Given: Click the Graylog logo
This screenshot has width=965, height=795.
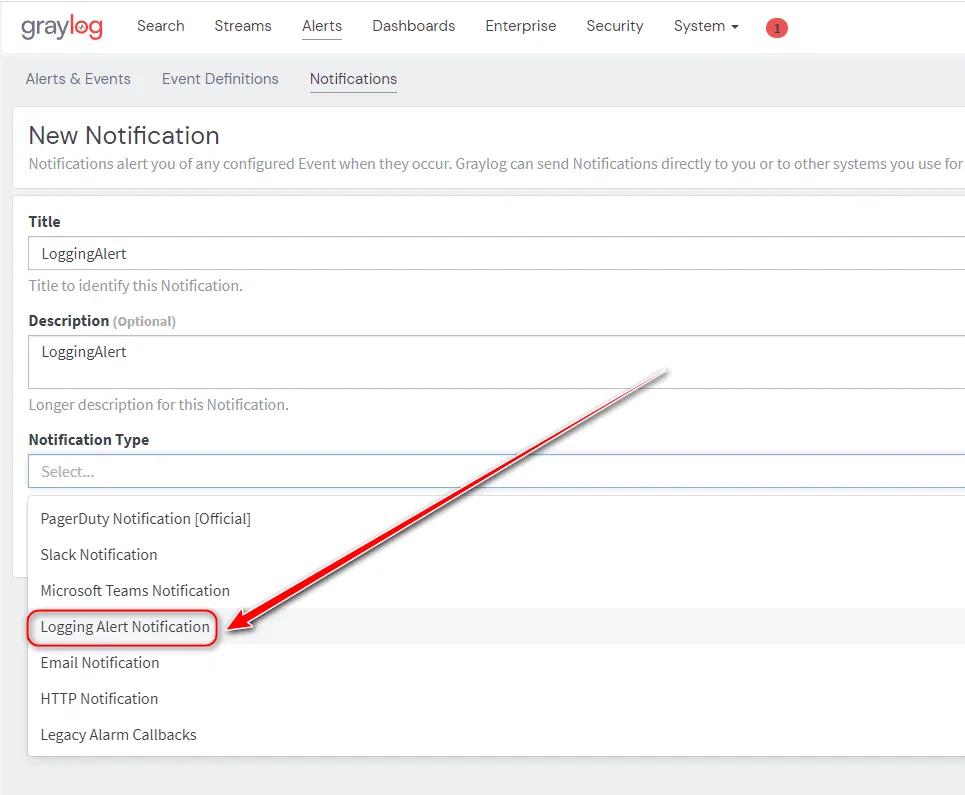Looking at the screenshot, I should [x=62, y=27].
